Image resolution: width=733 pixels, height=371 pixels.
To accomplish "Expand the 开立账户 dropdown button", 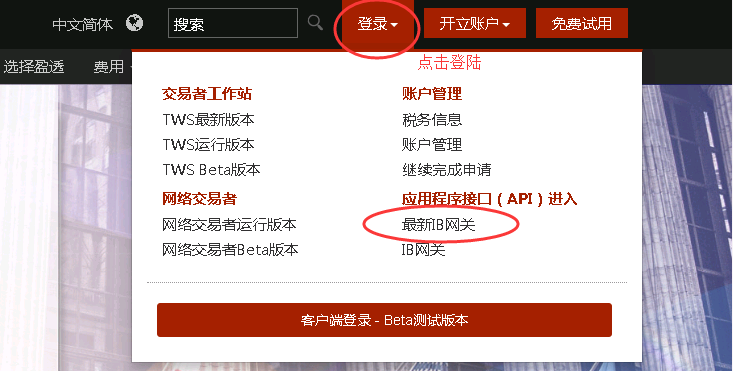I will [x=474, y=23].
